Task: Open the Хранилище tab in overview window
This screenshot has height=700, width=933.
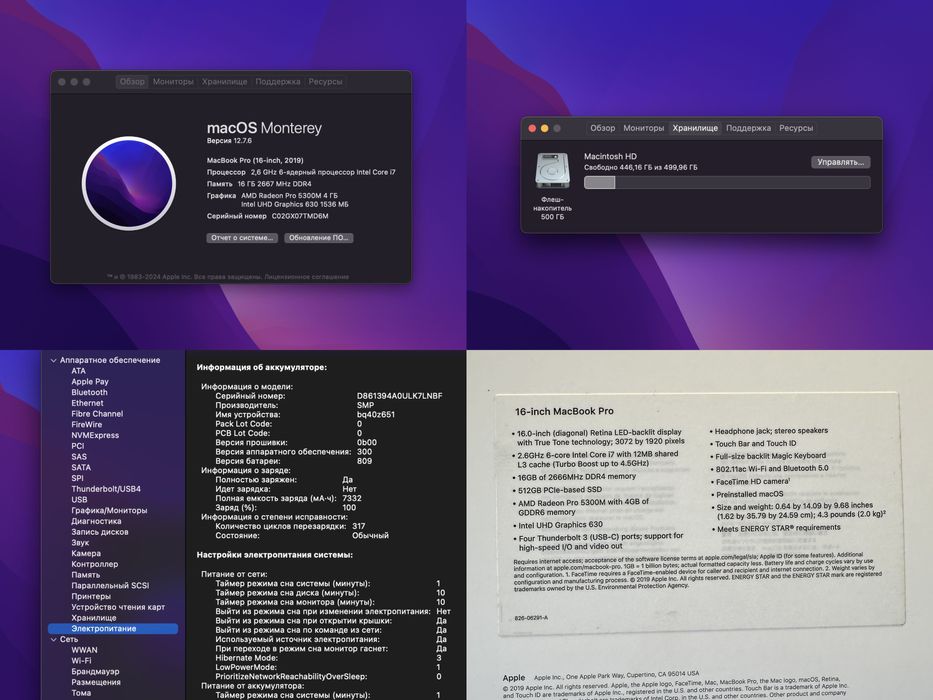Action: pos(224,82)
